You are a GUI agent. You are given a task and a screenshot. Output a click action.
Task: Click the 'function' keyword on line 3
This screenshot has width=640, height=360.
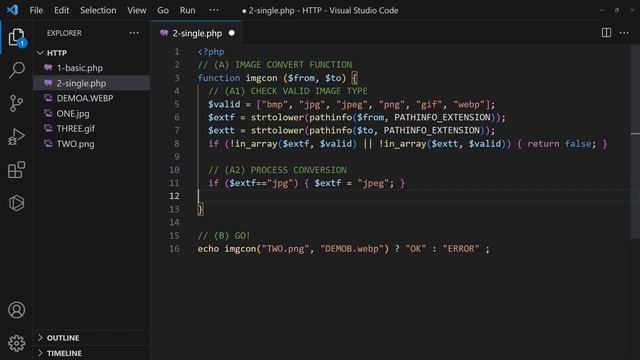coord(219,78)
